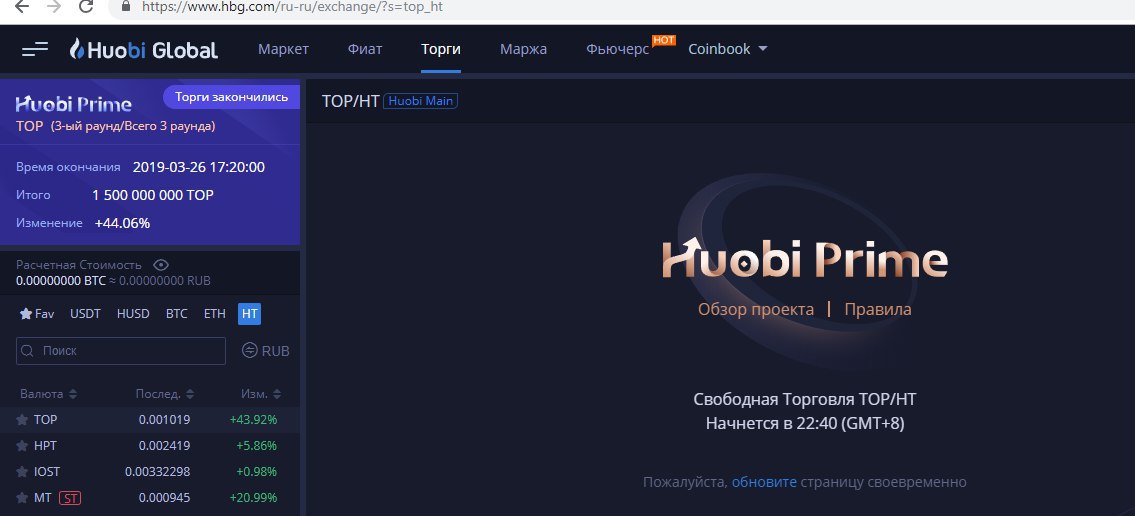Expand the Coinbook dropdown
Viewport: 1135px width, 516px height.
727,49
